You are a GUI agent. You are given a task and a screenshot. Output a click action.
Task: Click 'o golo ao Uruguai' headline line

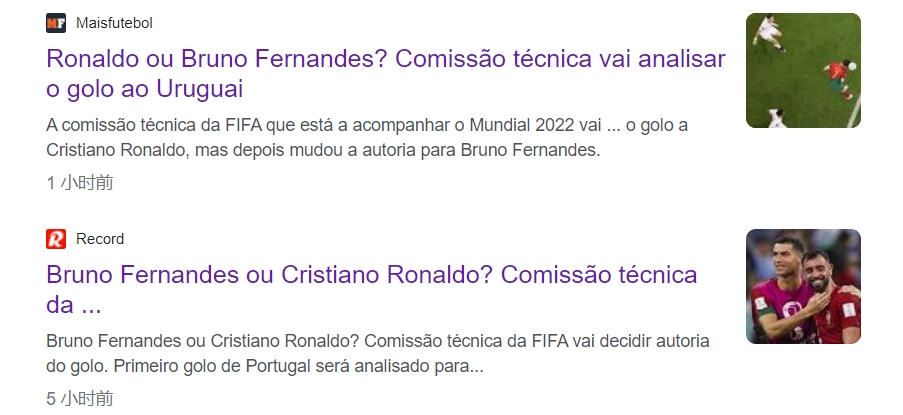click(145, 89)
